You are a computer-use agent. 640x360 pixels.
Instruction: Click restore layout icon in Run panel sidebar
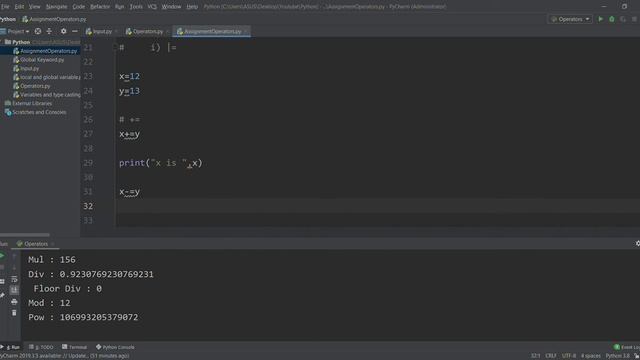point(2,282)
